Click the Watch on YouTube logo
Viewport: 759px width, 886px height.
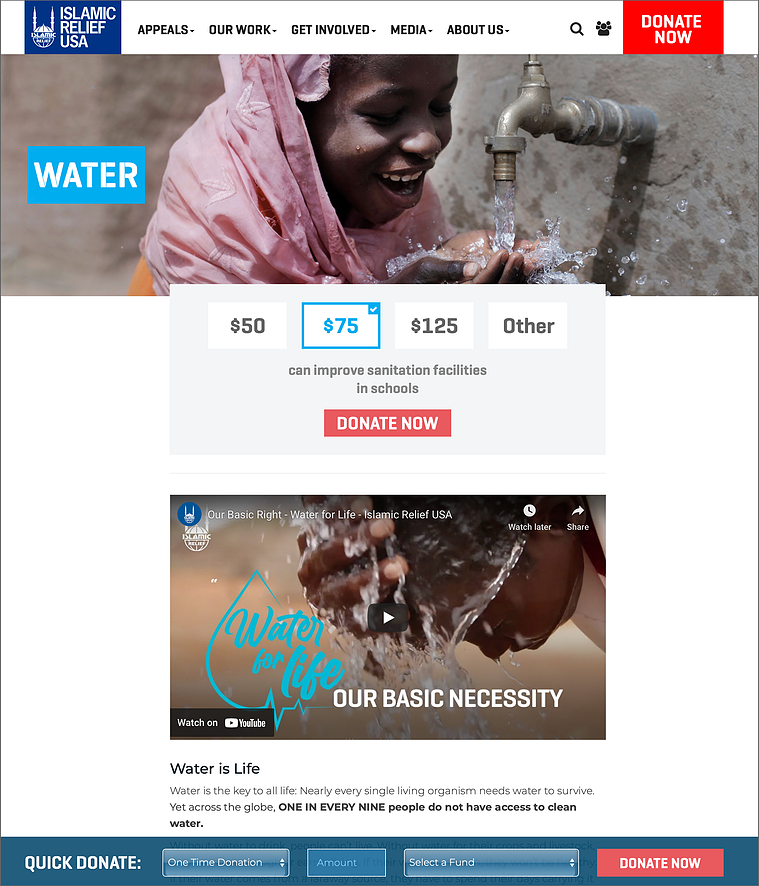(x=245, y=723)
